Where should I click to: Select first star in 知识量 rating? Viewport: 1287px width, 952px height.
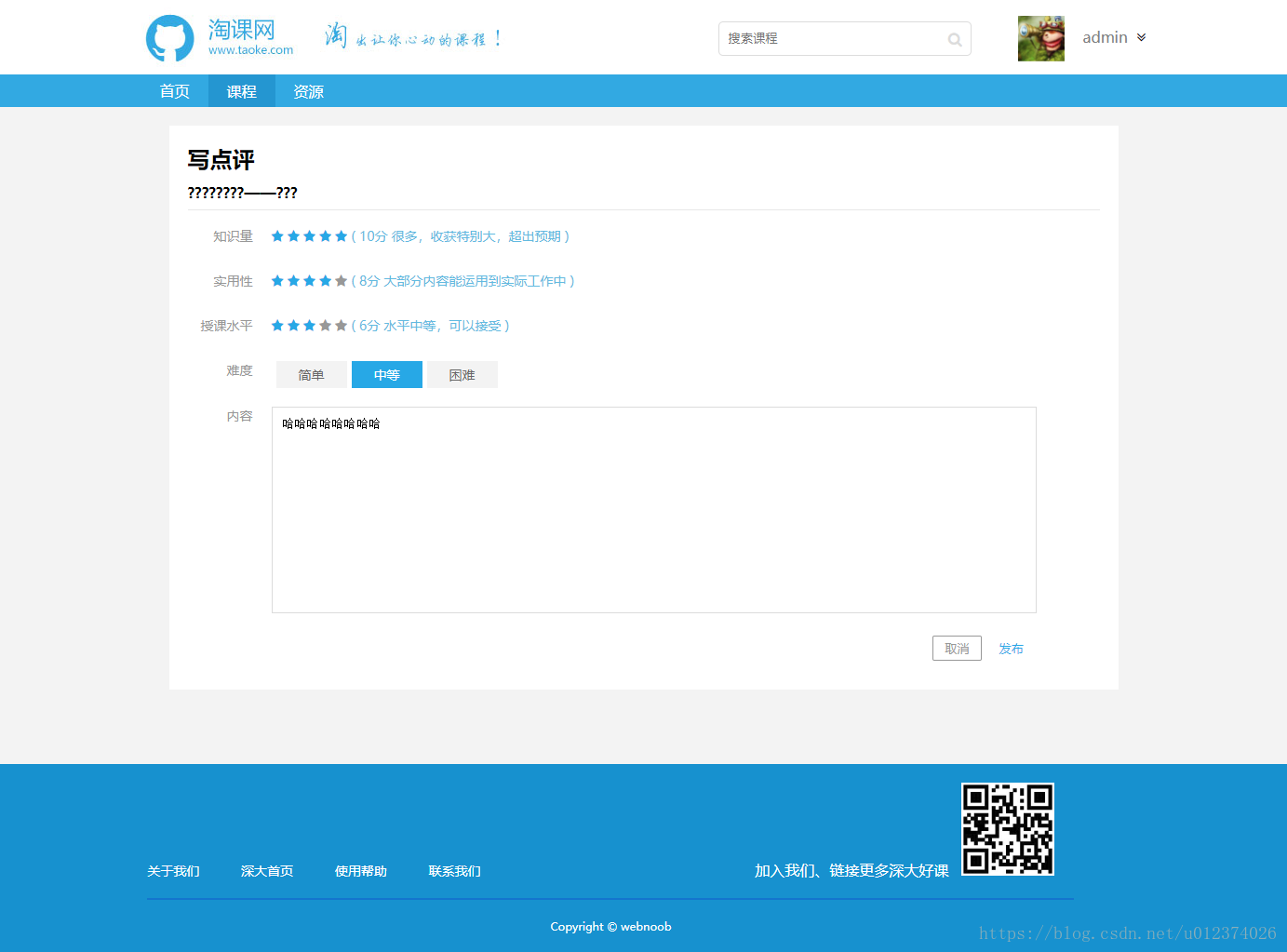[277, 236]
